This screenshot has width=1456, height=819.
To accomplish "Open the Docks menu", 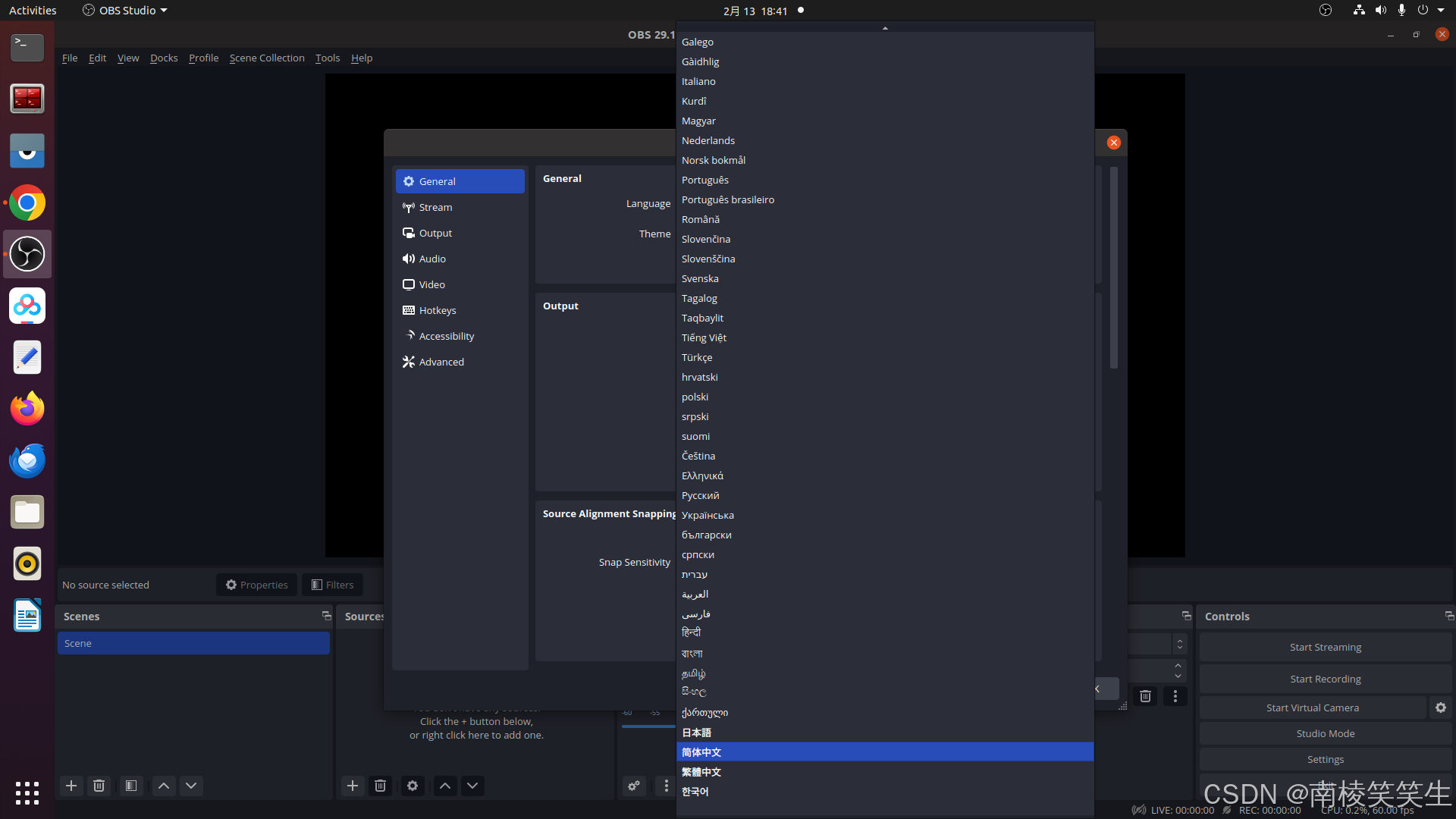I will pos(164,58).
